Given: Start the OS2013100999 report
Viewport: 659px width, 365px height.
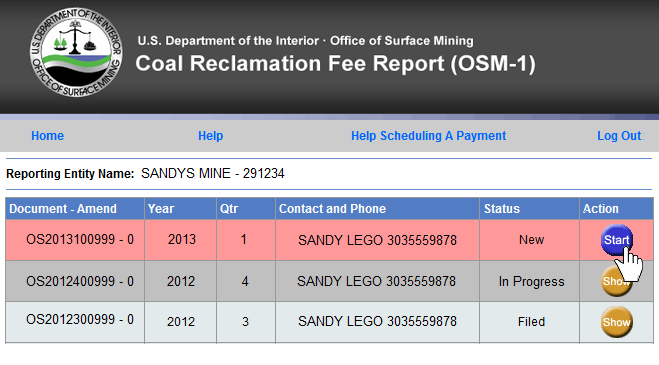Looking at the screenshot, I should coord(617,240).
